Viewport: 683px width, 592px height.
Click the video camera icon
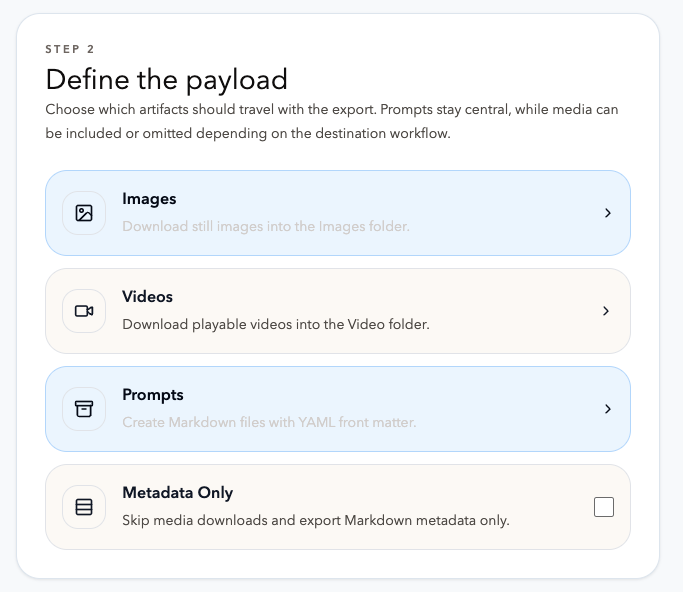[84, 311]
